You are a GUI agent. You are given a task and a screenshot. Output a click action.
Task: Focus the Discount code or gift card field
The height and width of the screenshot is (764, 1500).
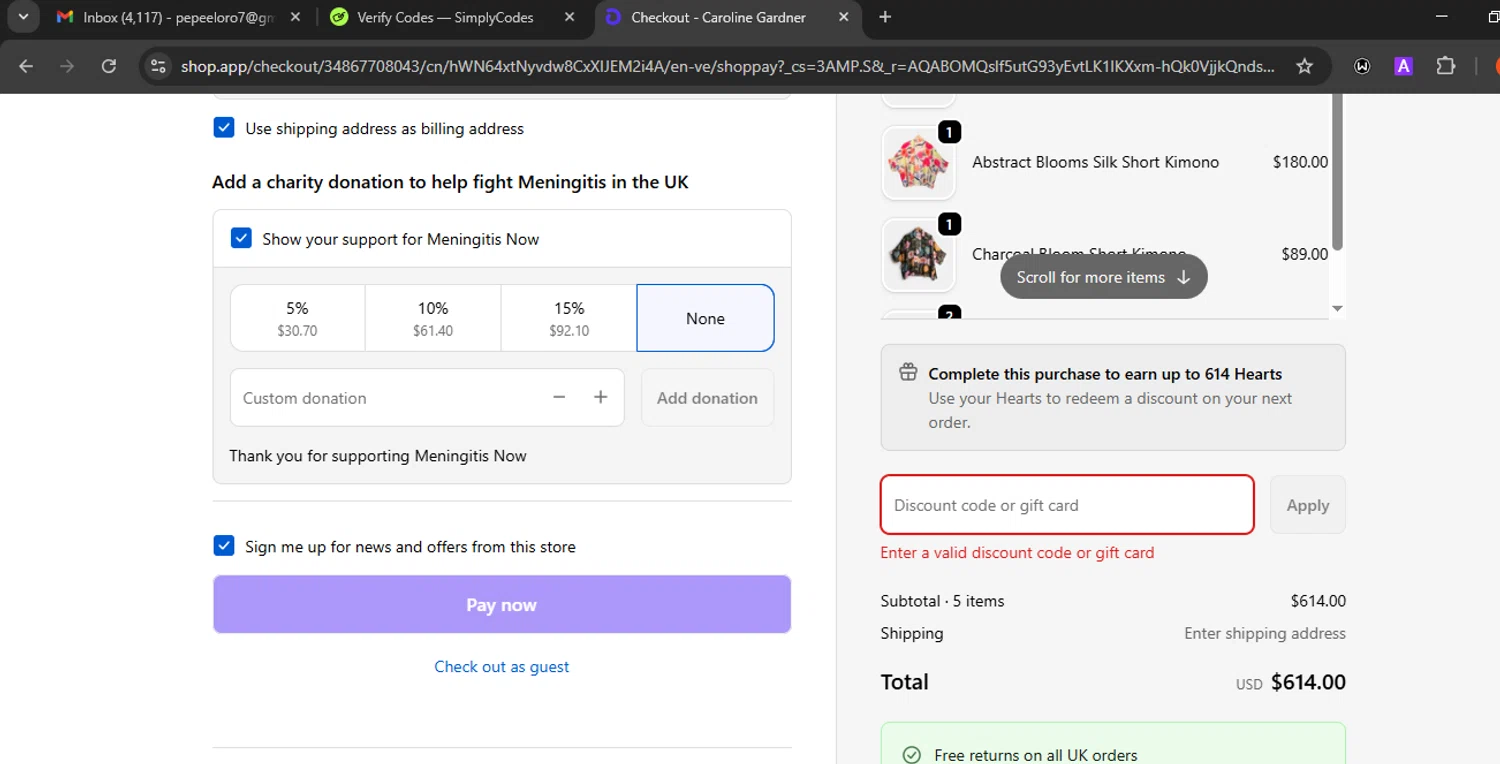click(1067, 505)
